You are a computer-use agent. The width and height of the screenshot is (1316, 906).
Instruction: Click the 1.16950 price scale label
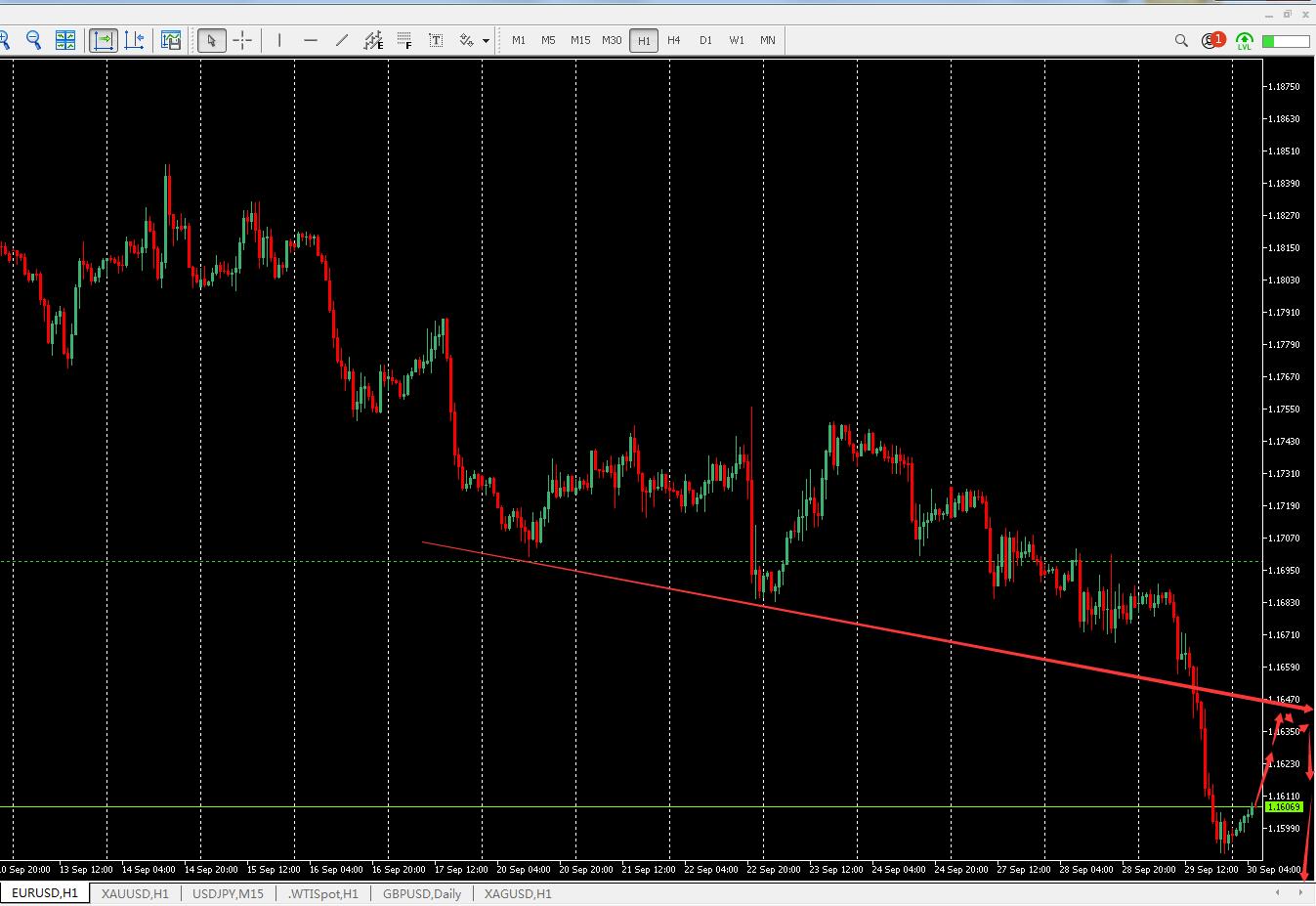point(1284,570)
